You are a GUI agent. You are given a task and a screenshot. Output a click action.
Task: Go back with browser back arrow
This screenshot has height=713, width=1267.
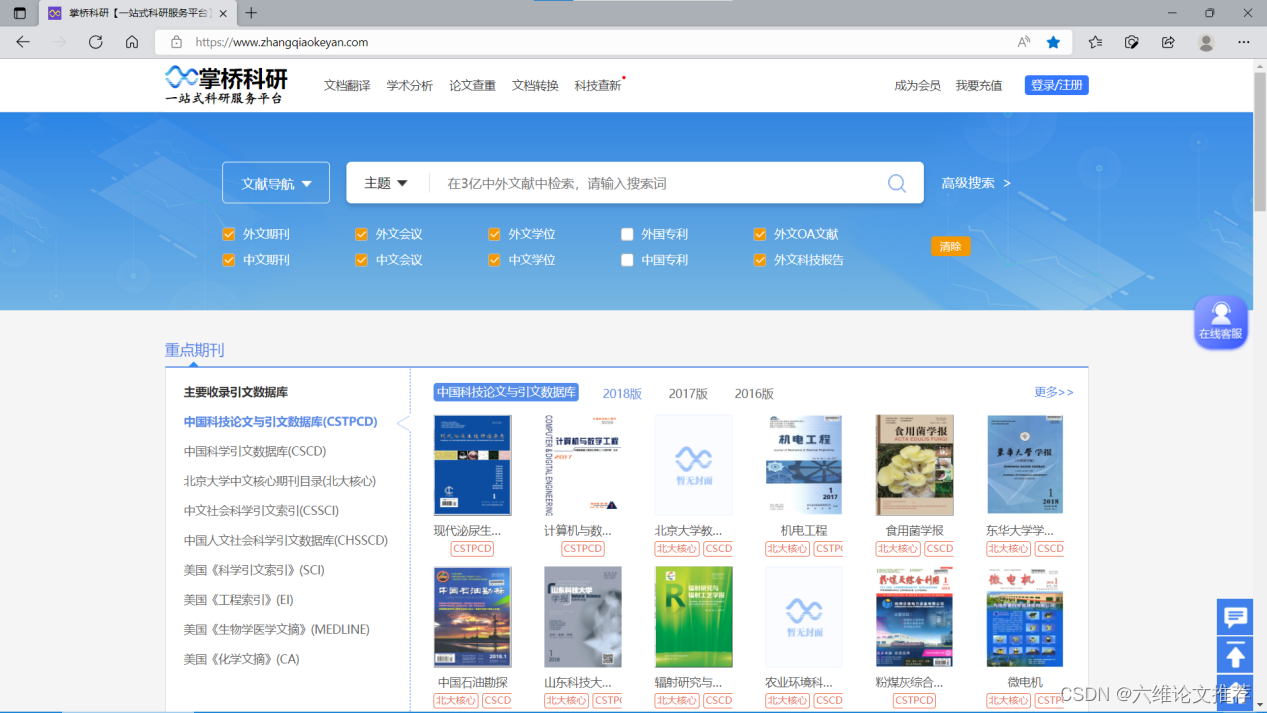tap(23, 42)
